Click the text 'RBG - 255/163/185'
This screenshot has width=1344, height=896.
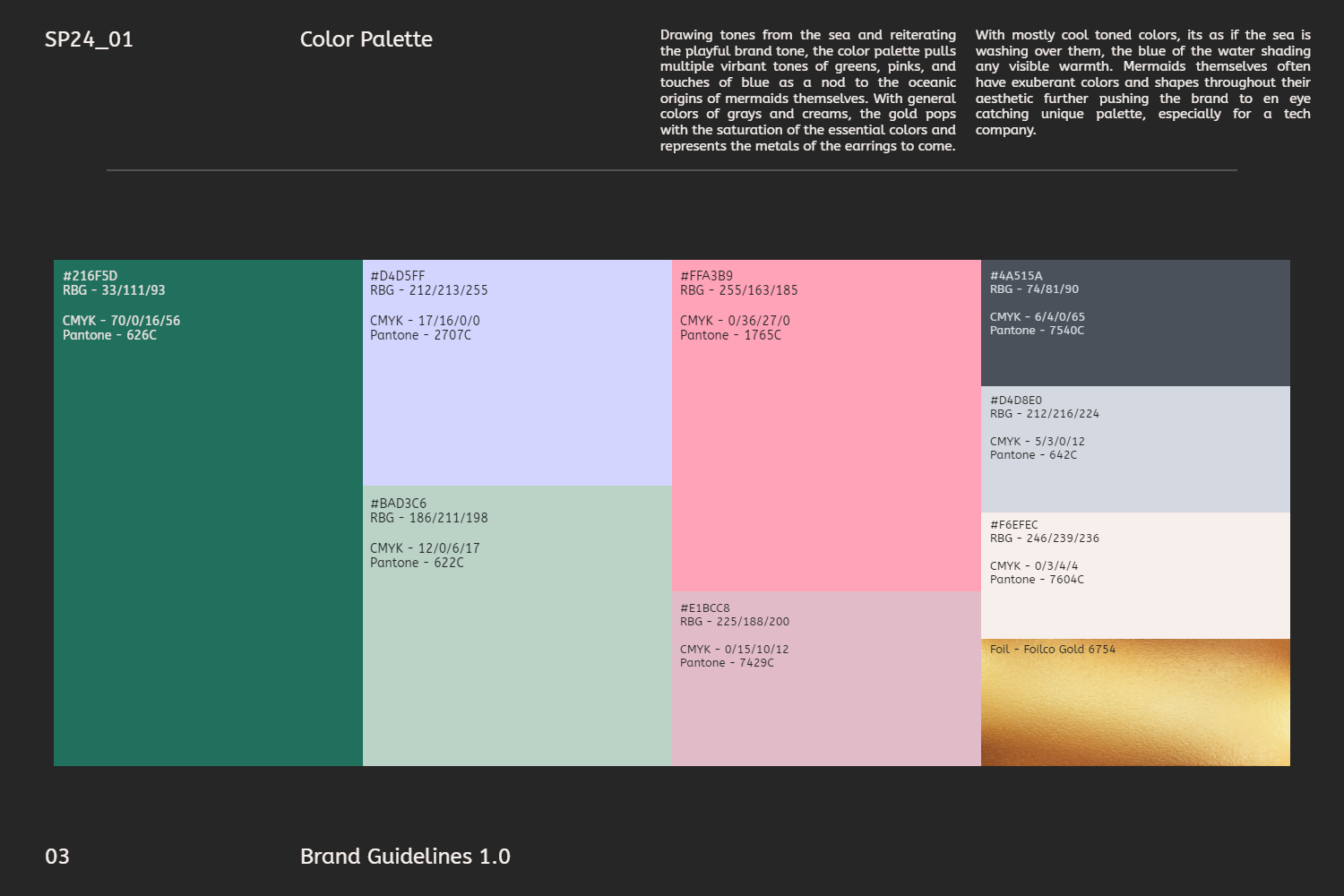(738, 290)
